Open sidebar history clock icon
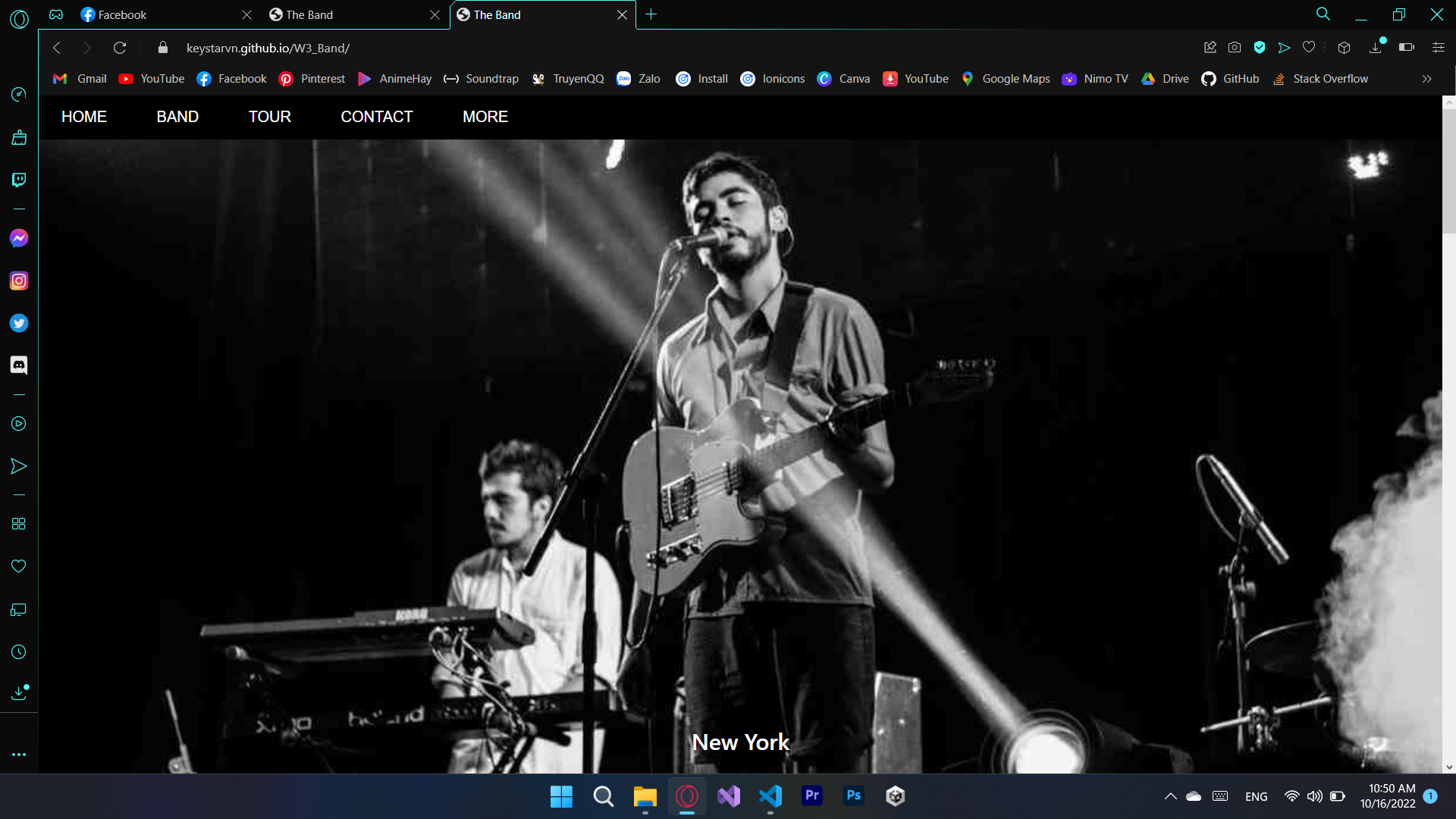 click(x=19, y=652)
